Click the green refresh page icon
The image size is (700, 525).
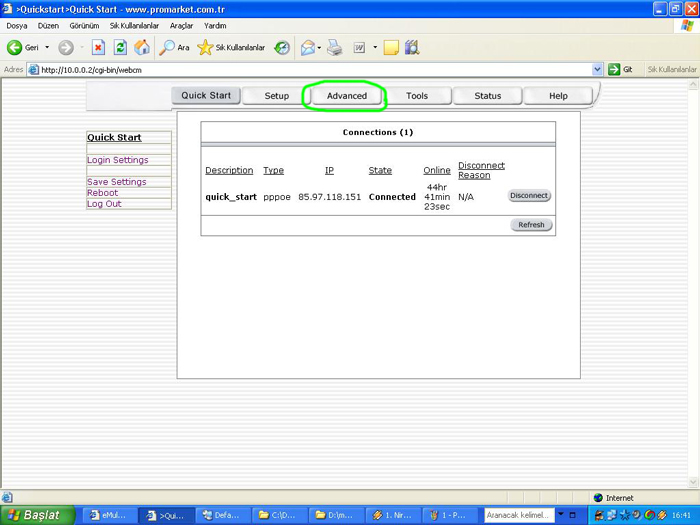click(120, 47)
